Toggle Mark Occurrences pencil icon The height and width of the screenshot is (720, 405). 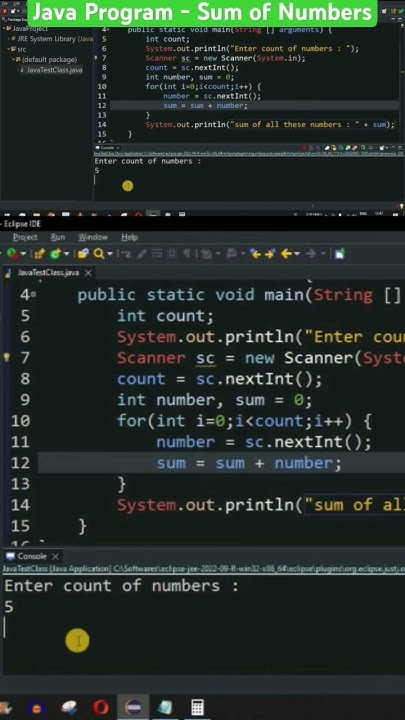tap(142, 253)
